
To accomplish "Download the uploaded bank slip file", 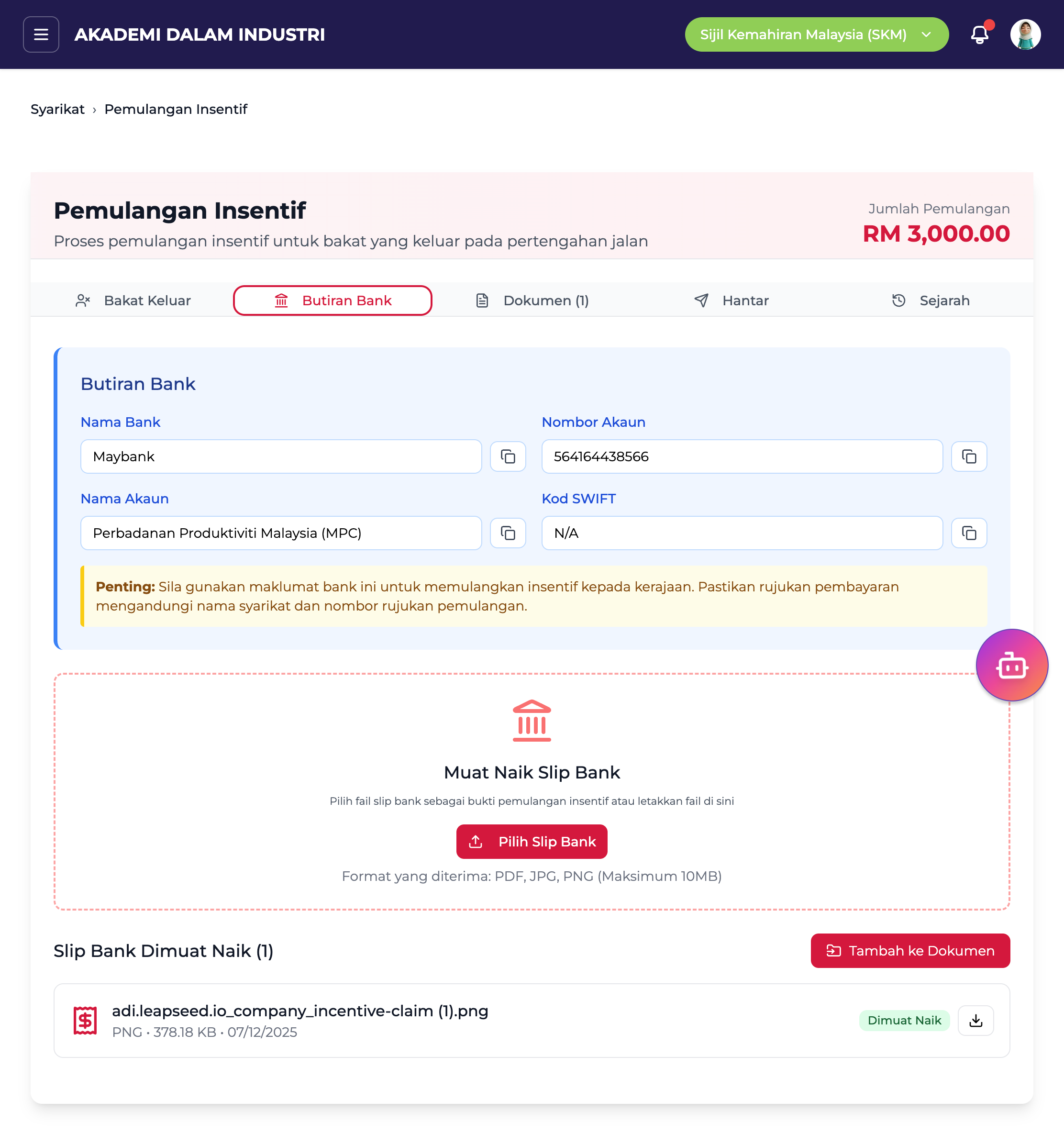I will 975,1021.
